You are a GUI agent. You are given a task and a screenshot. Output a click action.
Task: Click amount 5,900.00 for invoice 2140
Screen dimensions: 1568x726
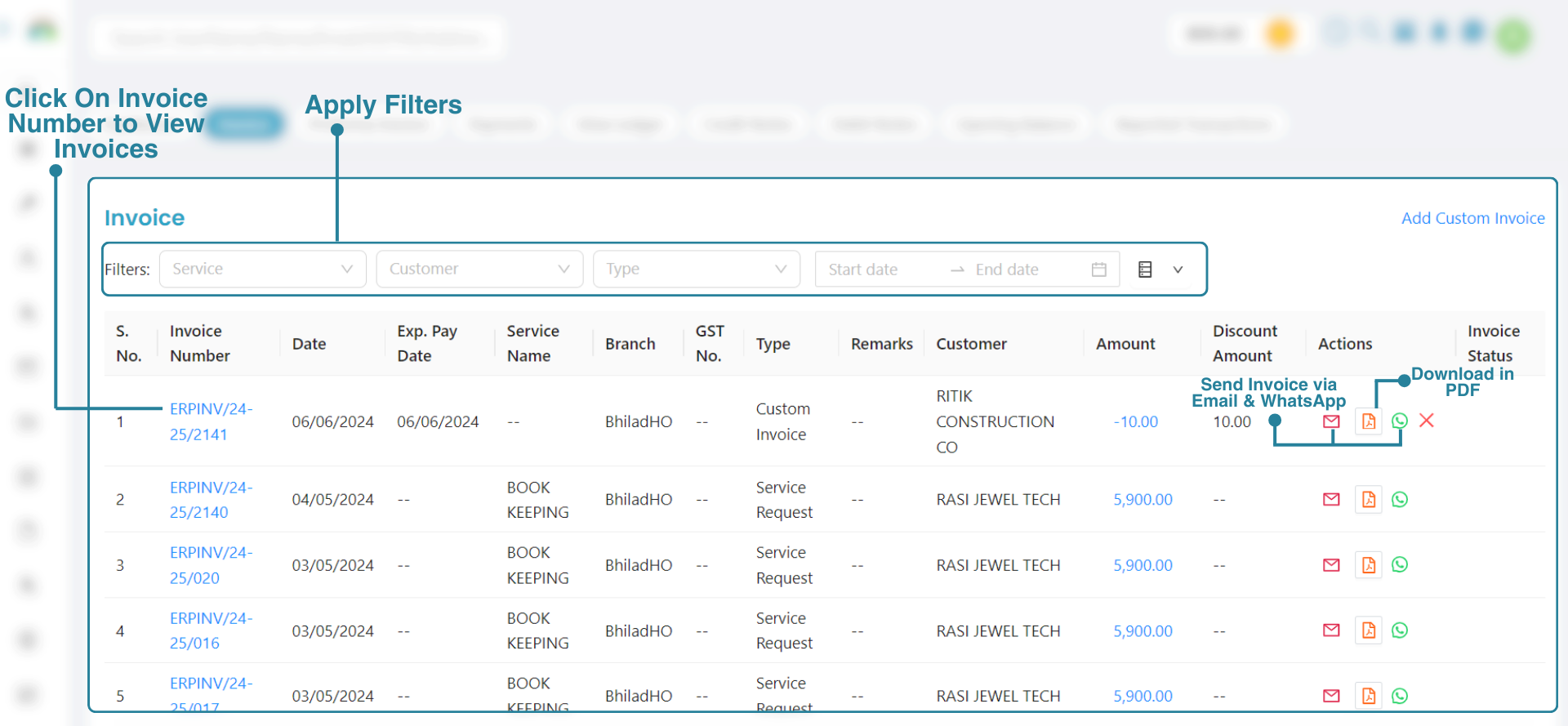[1143, 499]
